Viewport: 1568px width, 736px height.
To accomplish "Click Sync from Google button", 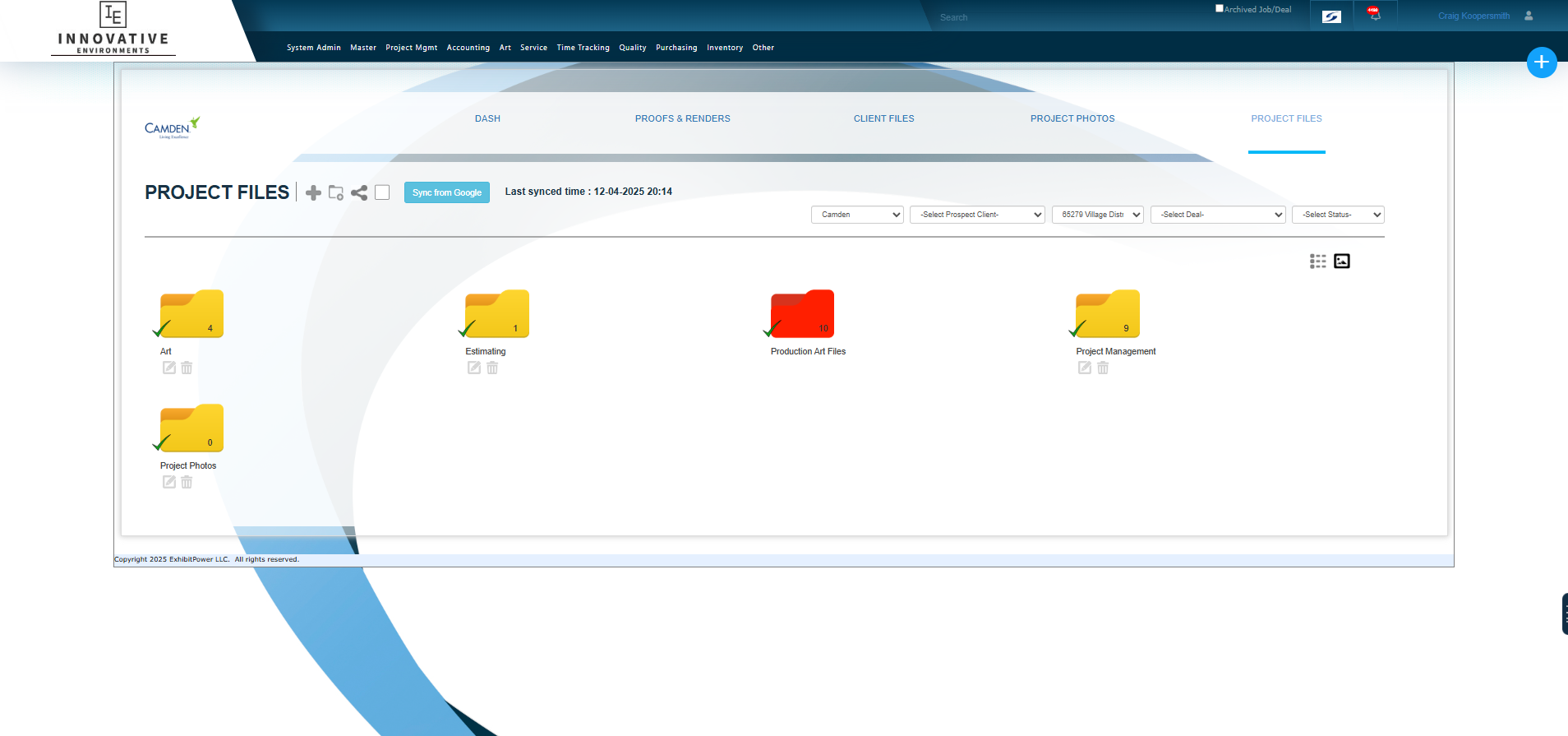I will click(x=447, y=192).
